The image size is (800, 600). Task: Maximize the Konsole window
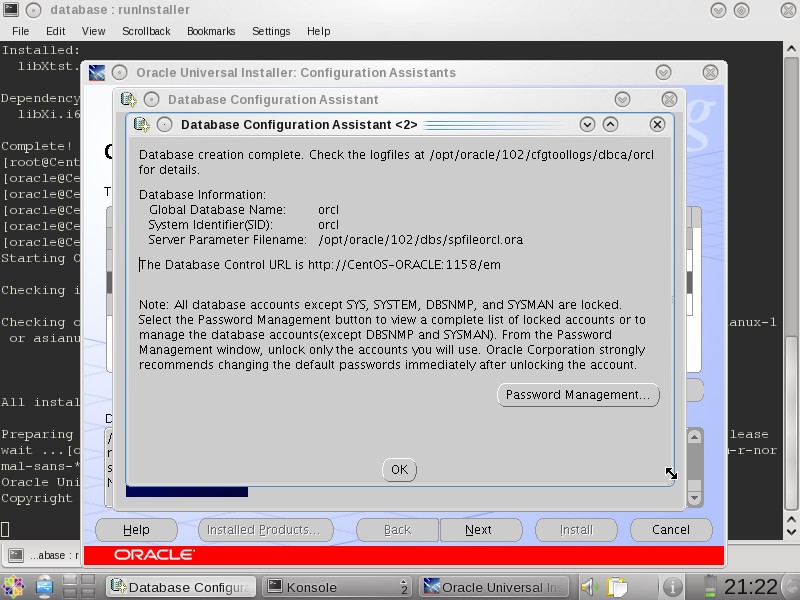click(x=741, y=10)
